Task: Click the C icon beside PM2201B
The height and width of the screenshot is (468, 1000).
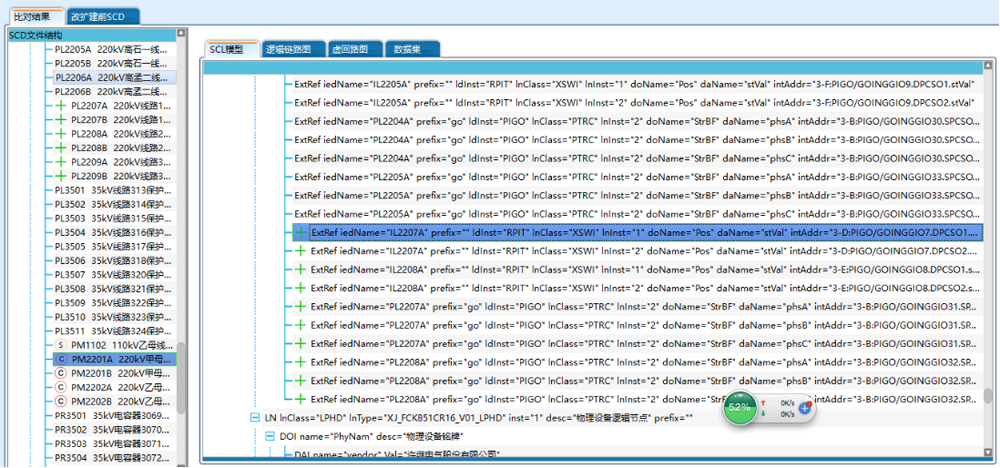Action: point(60,372)
